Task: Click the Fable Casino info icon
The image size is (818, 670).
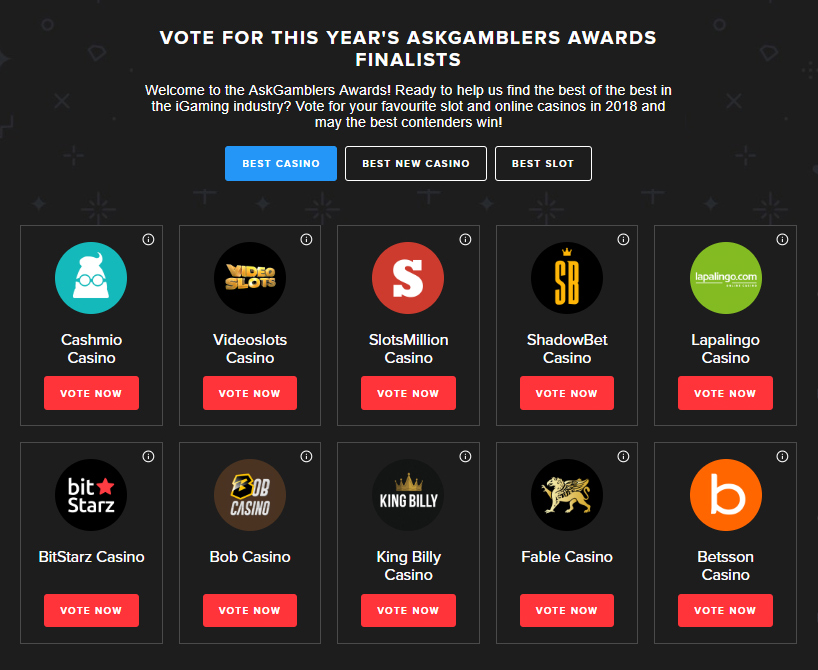Action: [x=623, y=457]
